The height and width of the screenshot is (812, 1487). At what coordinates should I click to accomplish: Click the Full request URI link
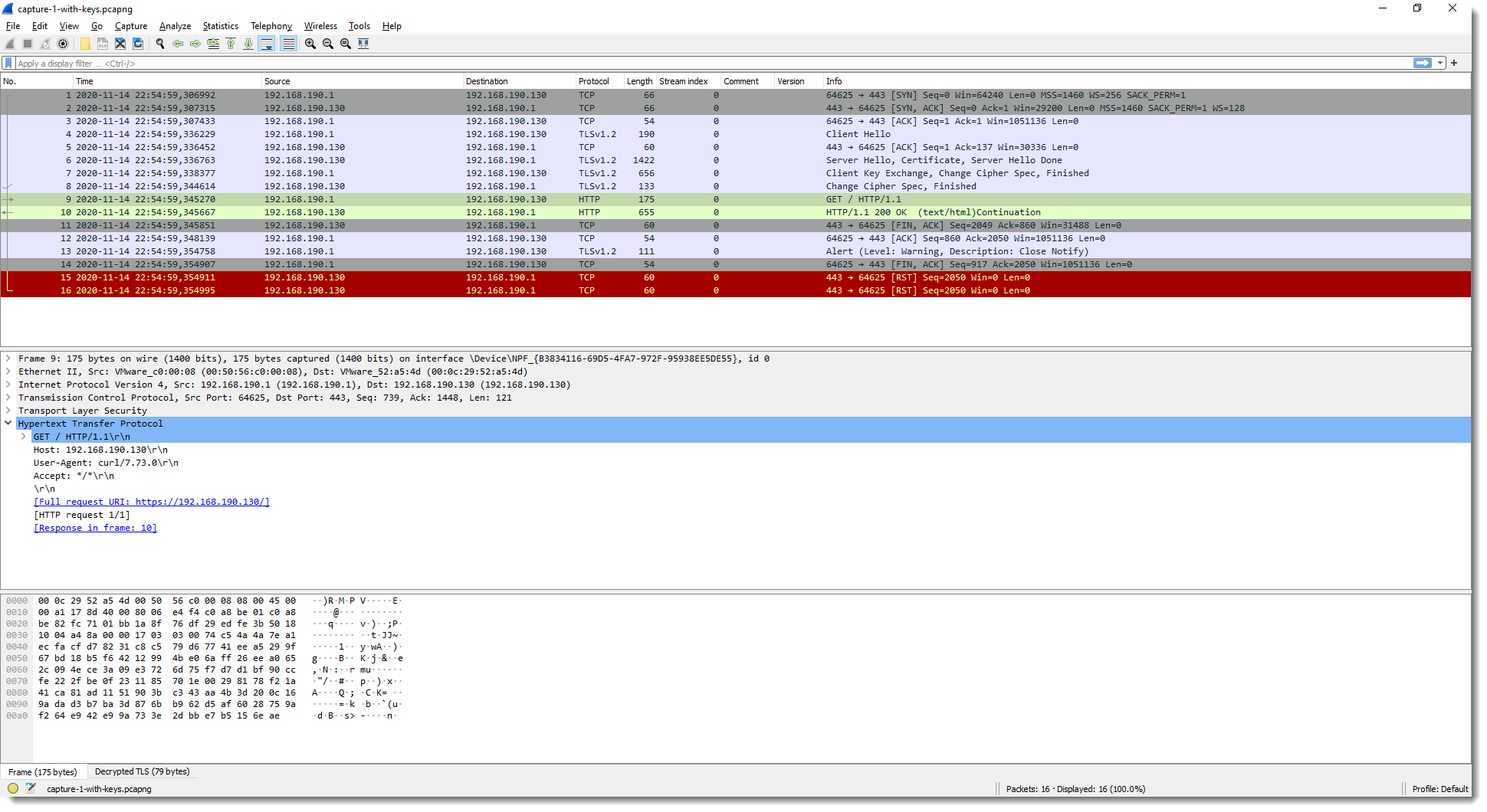click(x=151, y=502)
